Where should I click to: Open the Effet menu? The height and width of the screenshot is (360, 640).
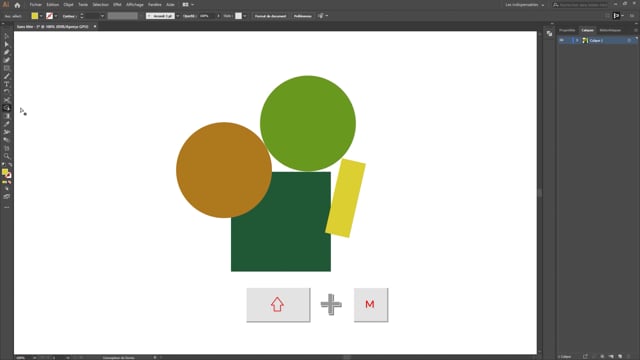click(x=117, y=4)
